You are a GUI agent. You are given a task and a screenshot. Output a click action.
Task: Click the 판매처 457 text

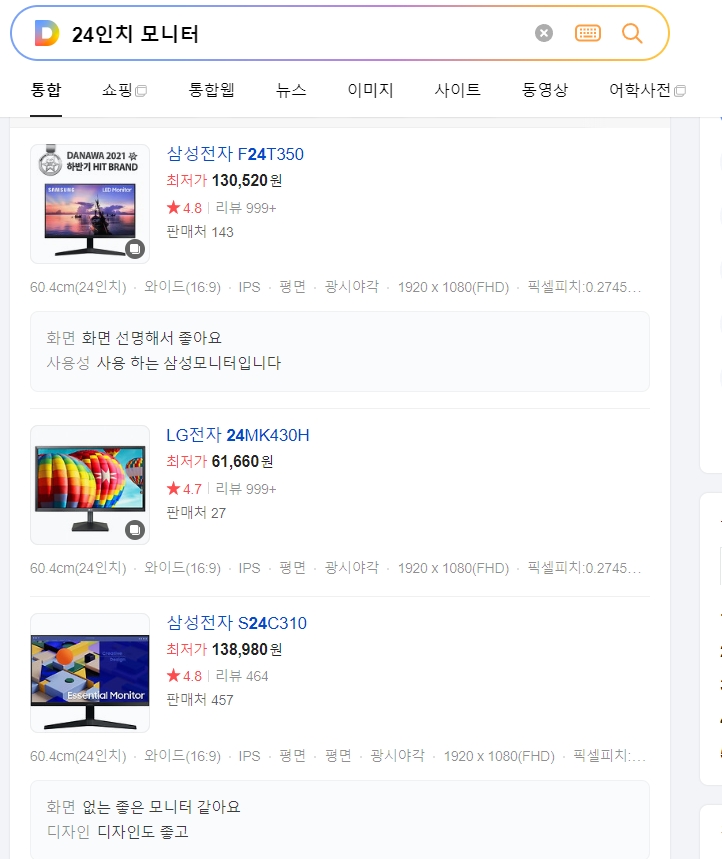(x=200, y=700)
